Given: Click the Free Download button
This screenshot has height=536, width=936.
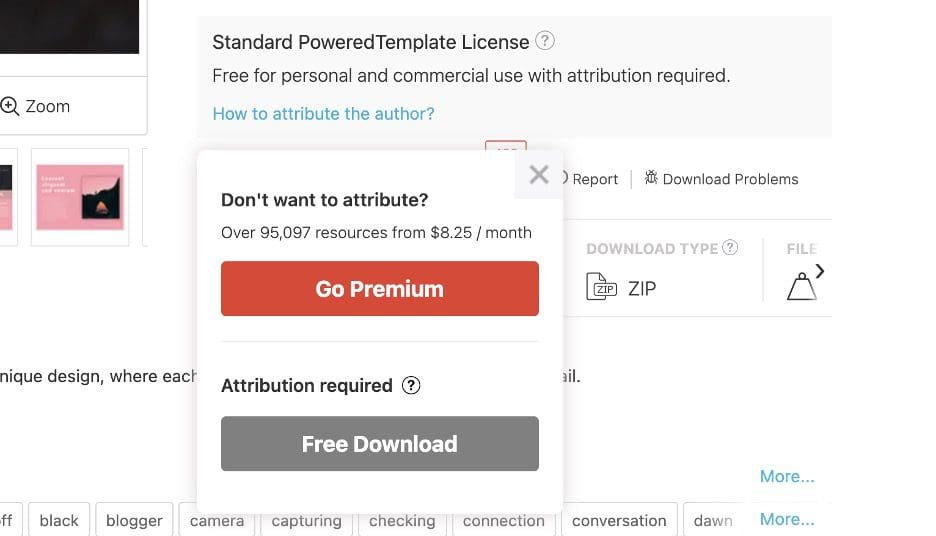Looking at the screenshot, I should 380,444.
